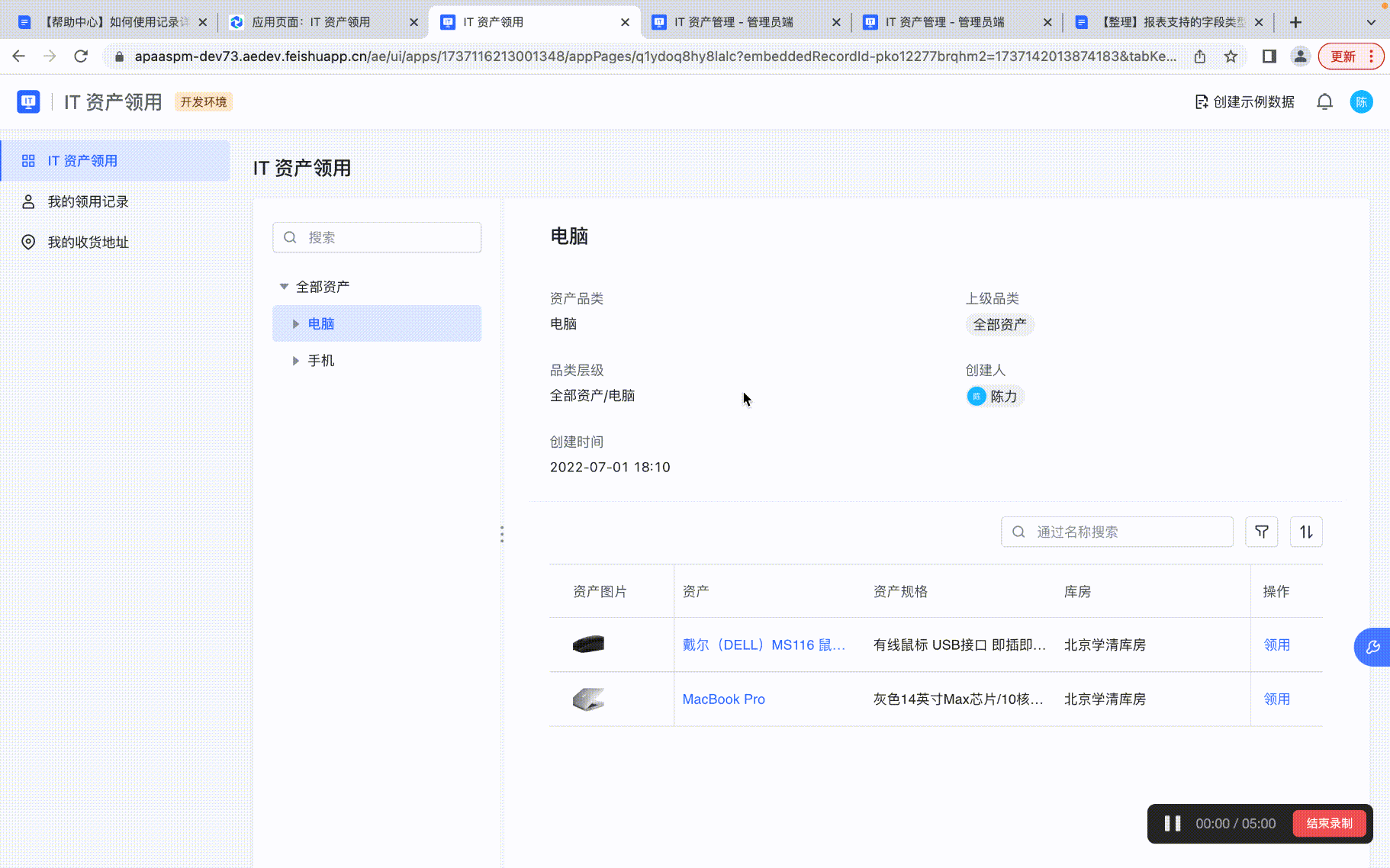The image size is (1390, 868).
Task: Expand the 手机 tree node arrow
Action: (296, 360)
